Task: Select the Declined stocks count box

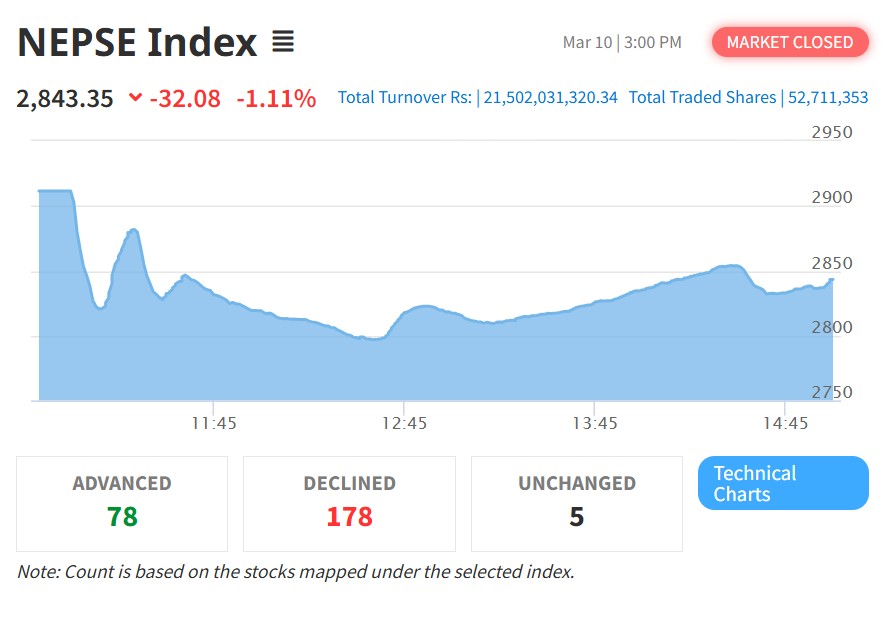Action: click(x=349, y=503)
